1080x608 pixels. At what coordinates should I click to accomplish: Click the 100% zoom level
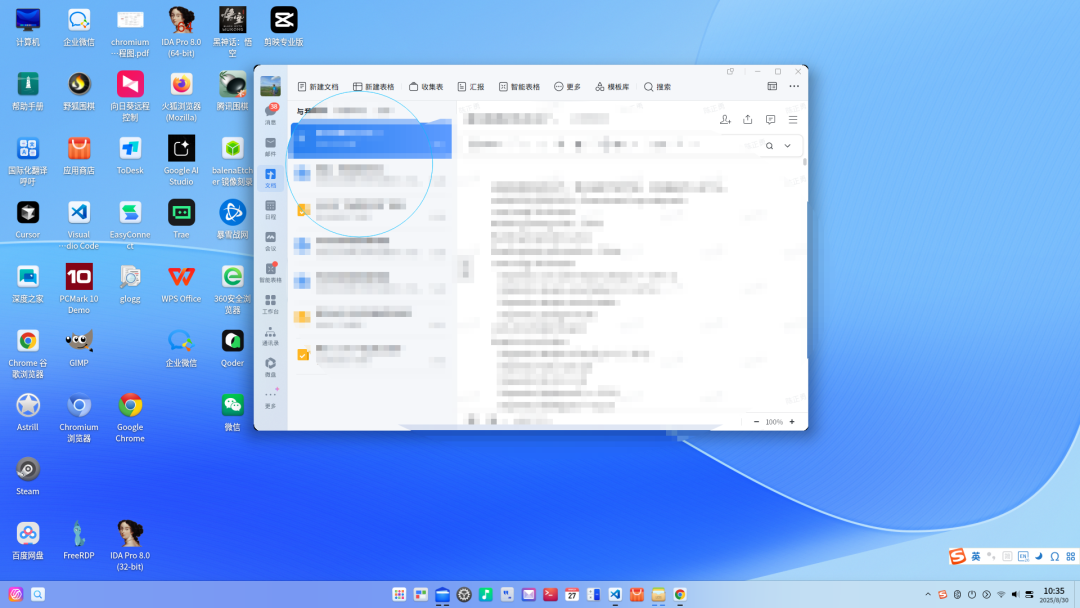click(774, 421)
